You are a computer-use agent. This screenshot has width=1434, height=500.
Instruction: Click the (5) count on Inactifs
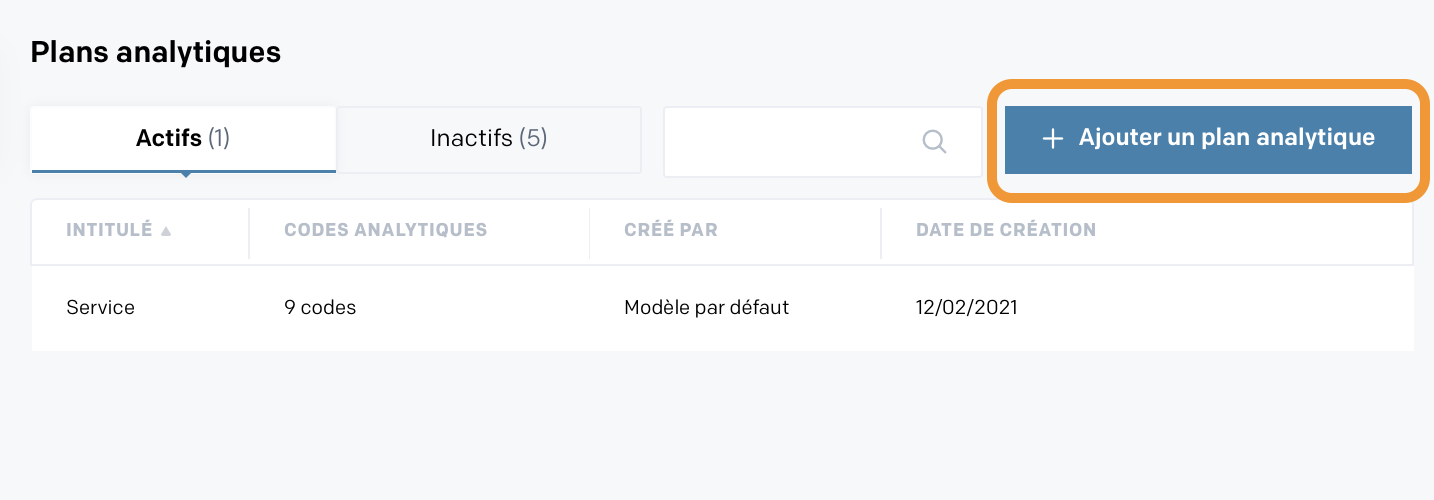tap(534, 138)
